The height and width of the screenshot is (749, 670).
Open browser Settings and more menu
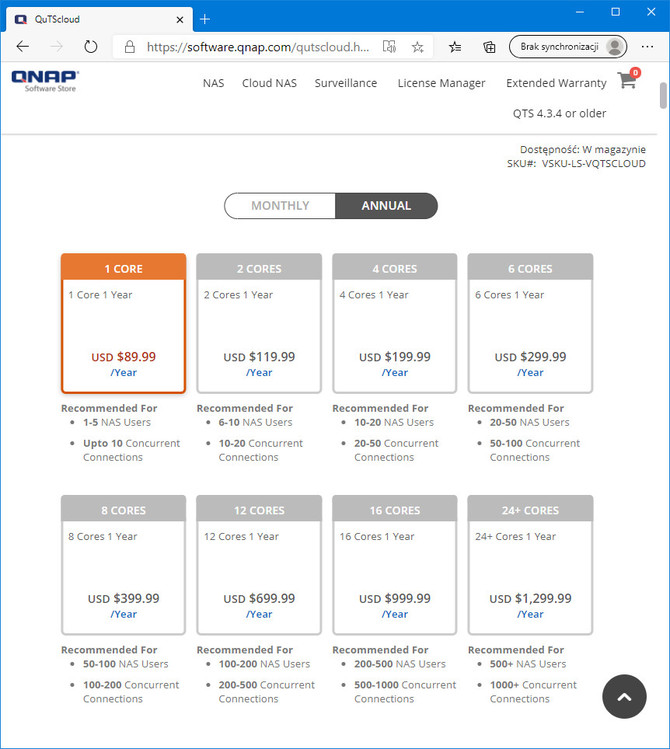pyautogui.click(x=647, y=47)
